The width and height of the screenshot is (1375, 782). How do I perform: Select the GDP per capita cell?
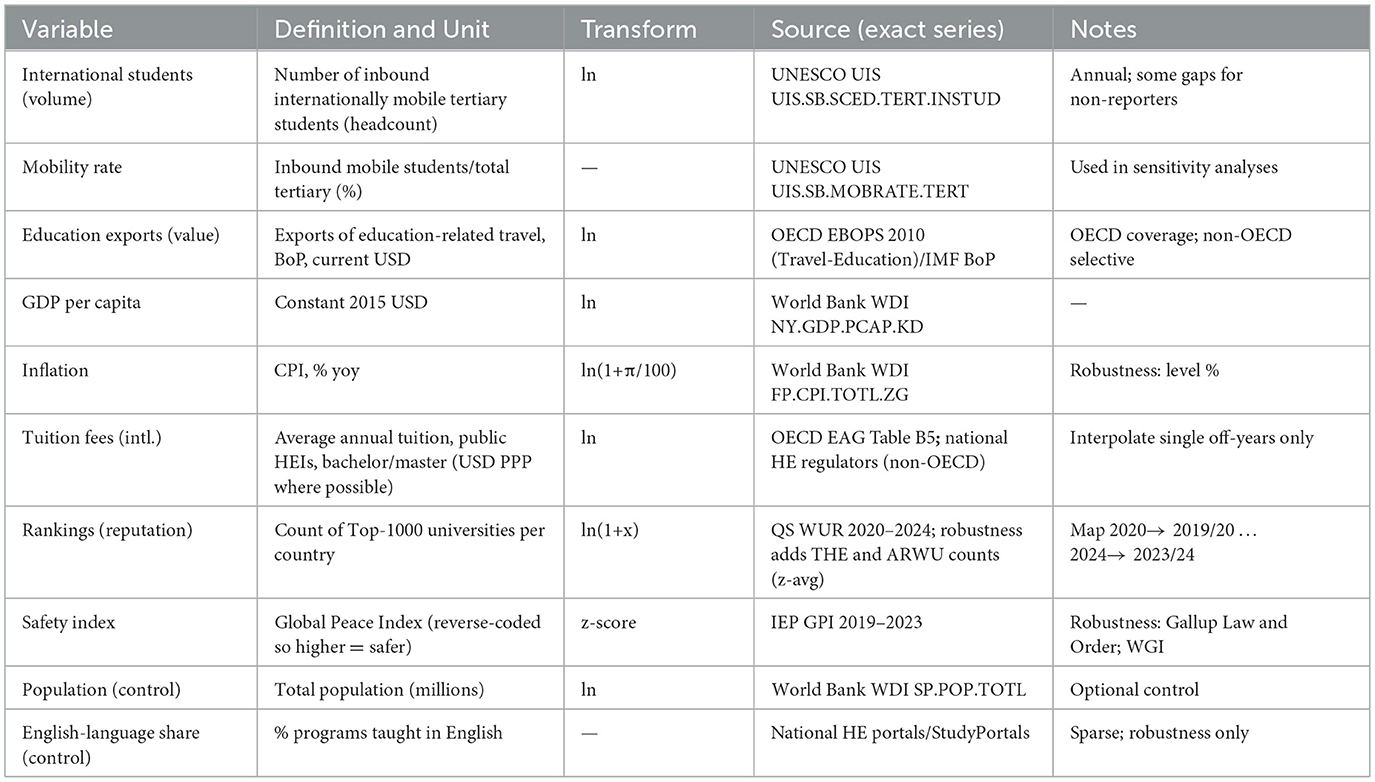click(x=82, y=303)
